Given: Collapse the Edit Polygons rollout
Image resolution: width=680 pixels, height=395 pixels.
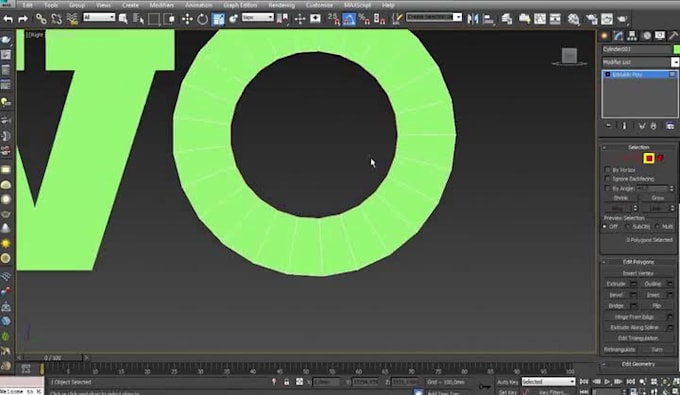Looking at the screenshot, I should (x=638, y=262).
